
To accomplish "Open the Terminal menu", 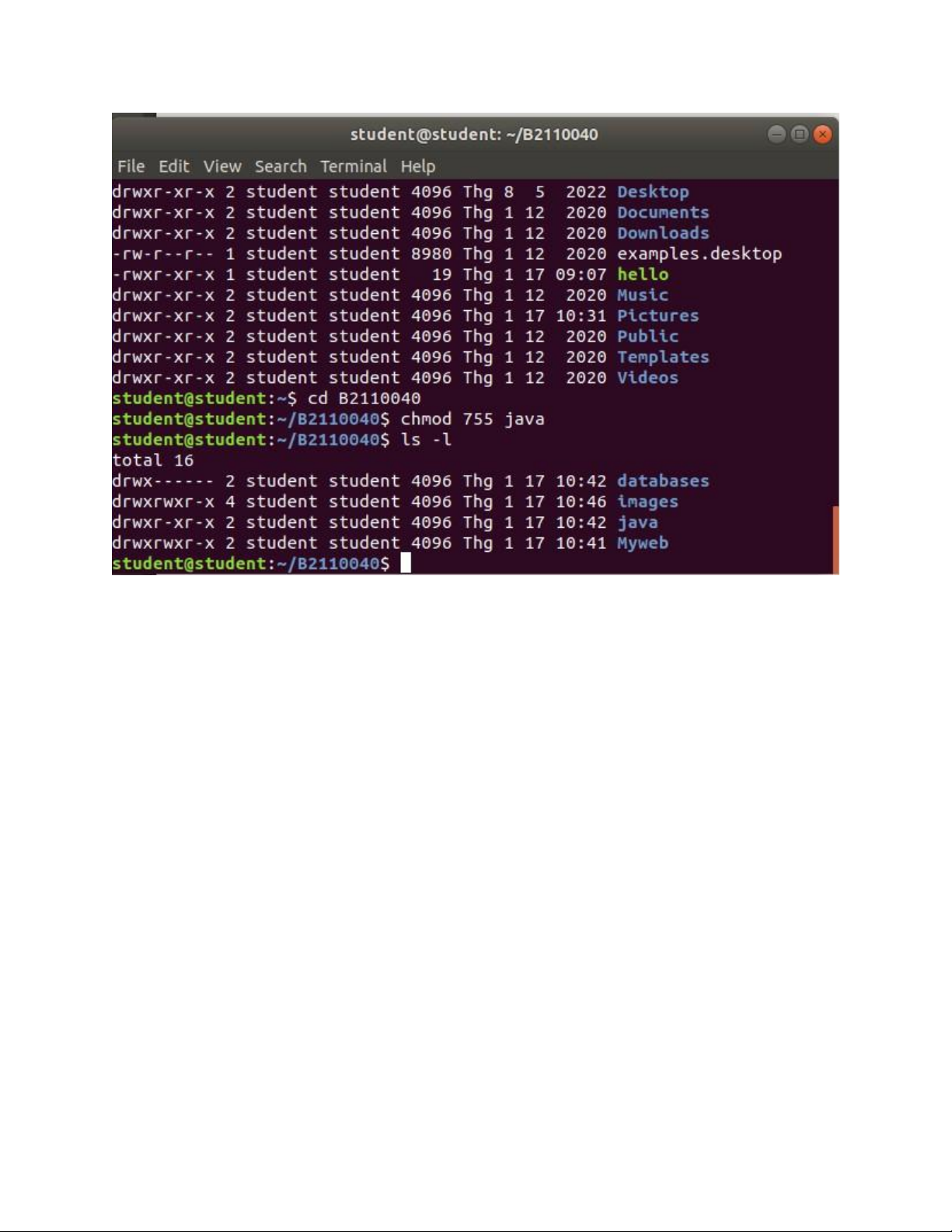I will tap(354, 166).
